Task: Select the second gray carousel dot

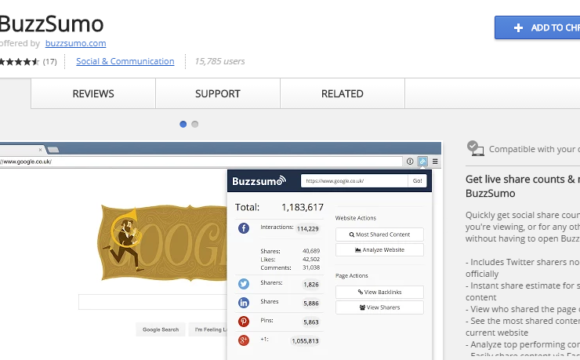Action: point(195,124)
